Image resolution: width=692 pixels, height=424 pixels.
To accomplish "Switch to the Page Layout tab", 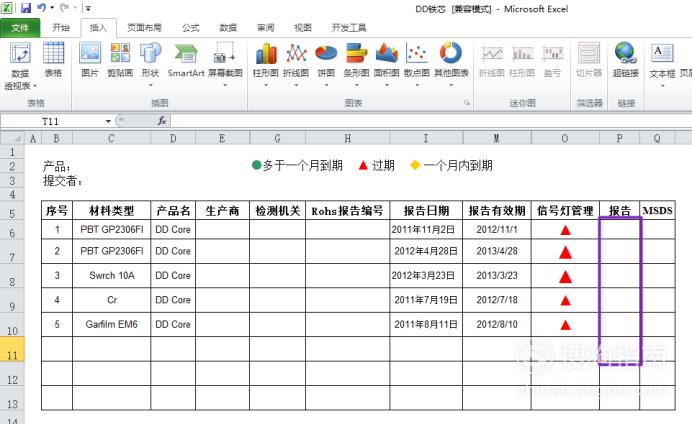I will click(144, 28).
